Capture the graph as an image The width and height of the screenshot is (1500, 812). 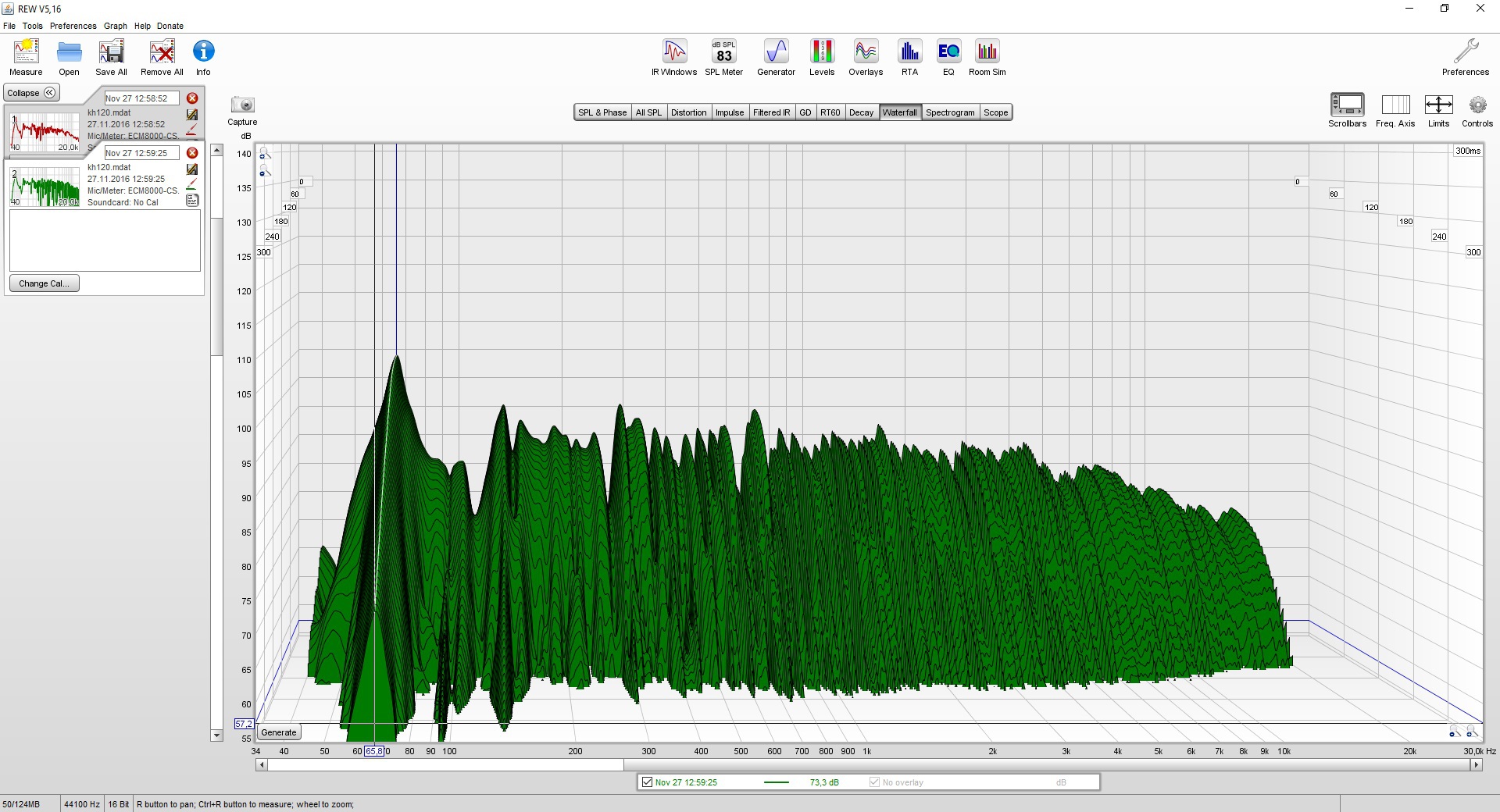242,111
